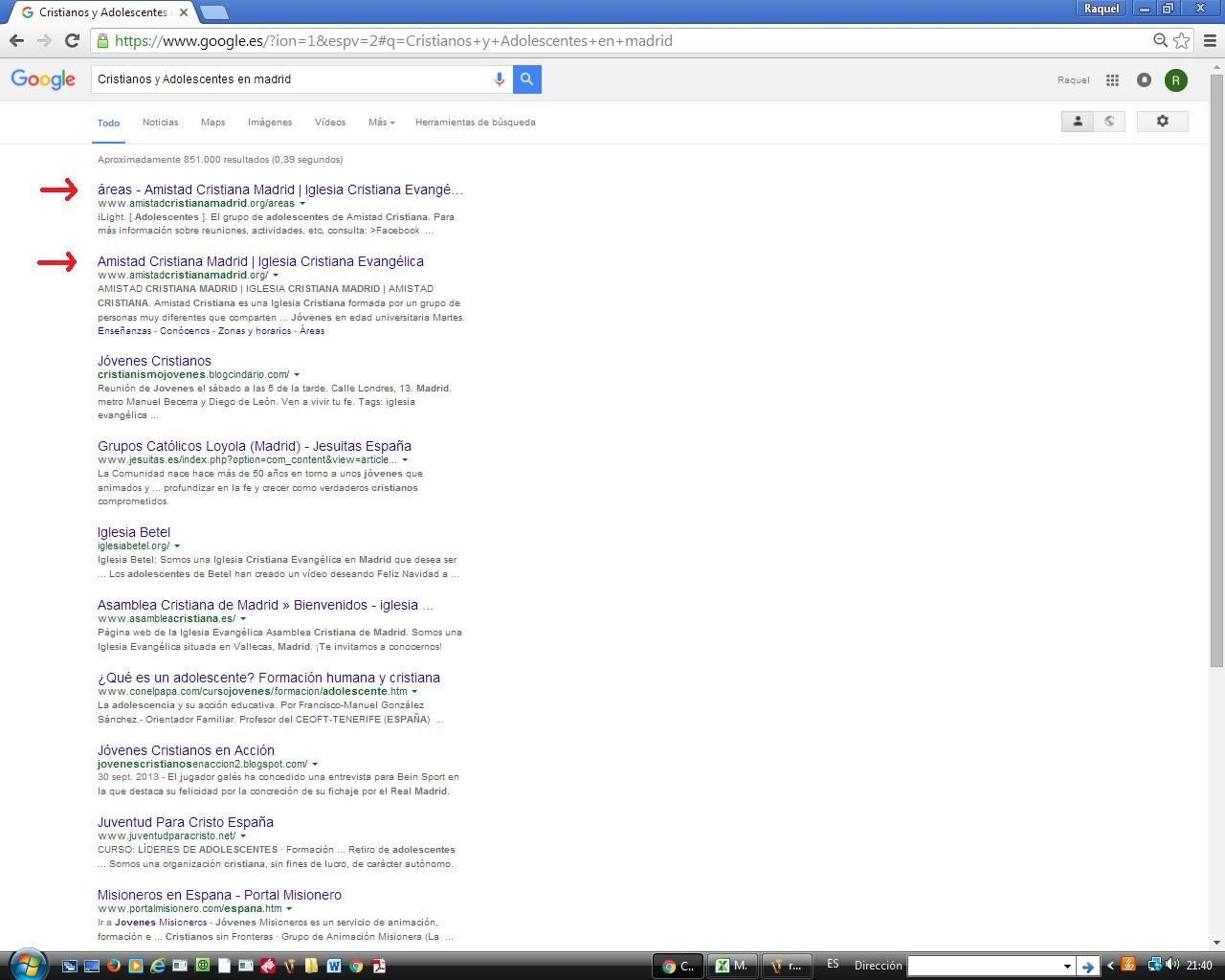Open arrow next to jesuitas.es URL

pyautogui.click(x=405, y=459)
